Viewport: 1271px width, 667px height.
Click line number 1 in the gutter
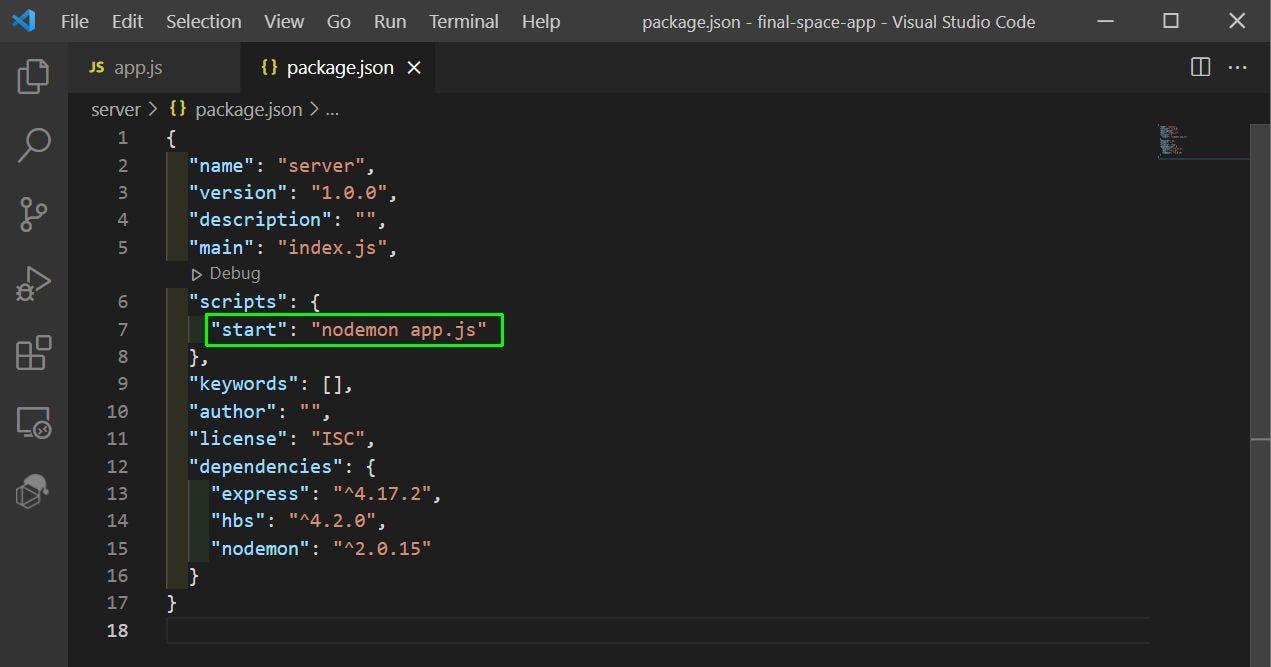(x=122, y=138)
